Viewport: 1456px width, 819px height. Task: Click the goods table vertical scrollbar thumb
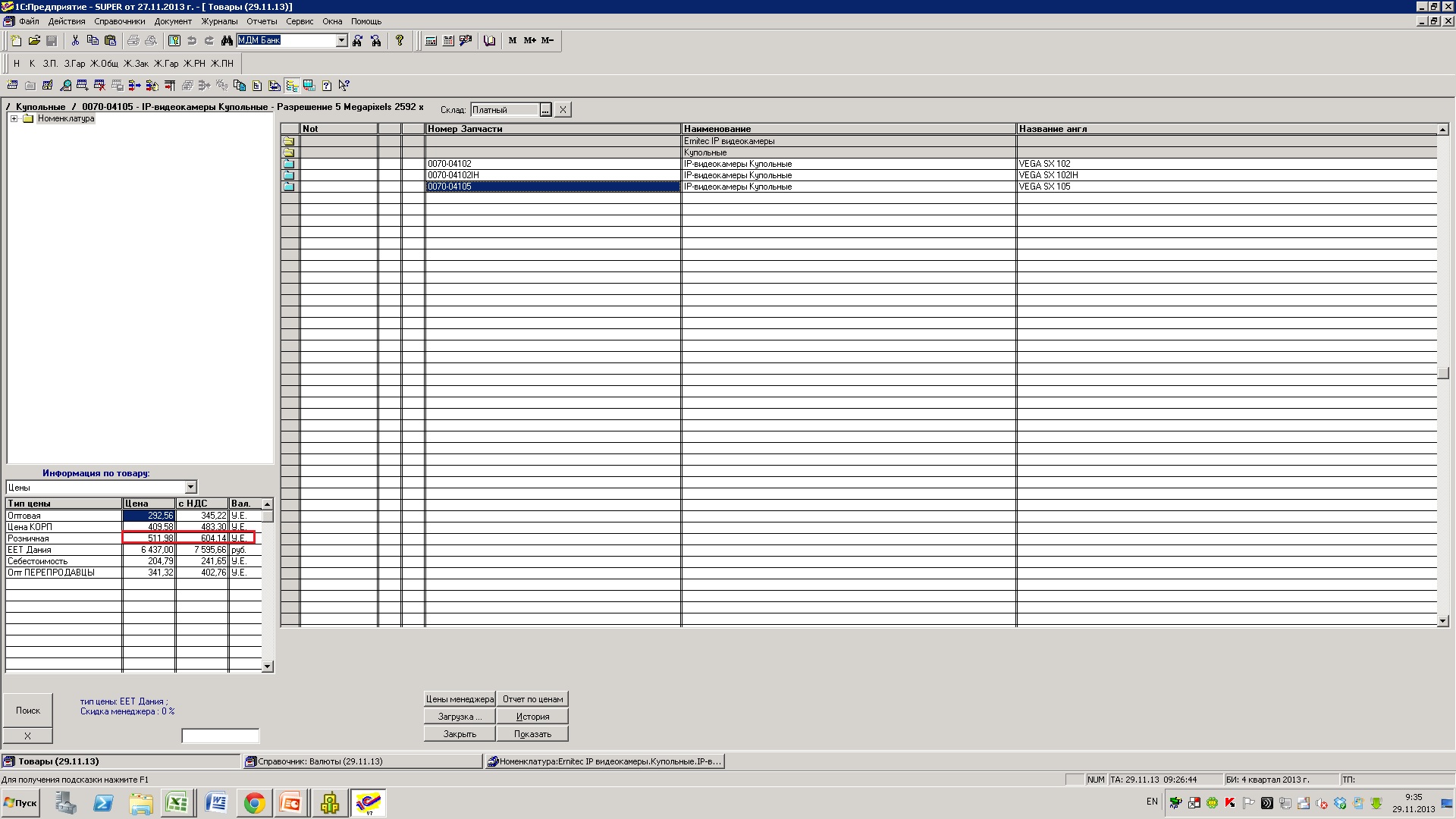coord(1442,373)
